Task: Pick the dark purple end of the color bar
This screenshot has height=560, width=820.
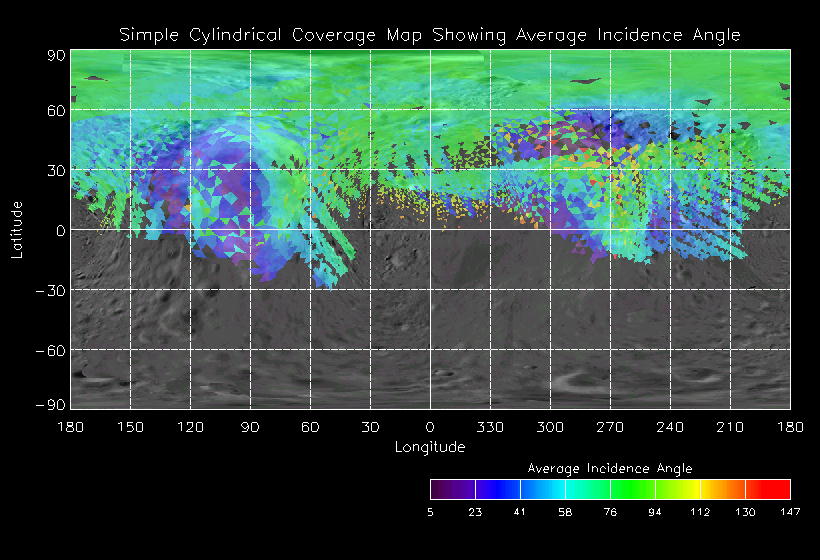Action: (442, 489)
